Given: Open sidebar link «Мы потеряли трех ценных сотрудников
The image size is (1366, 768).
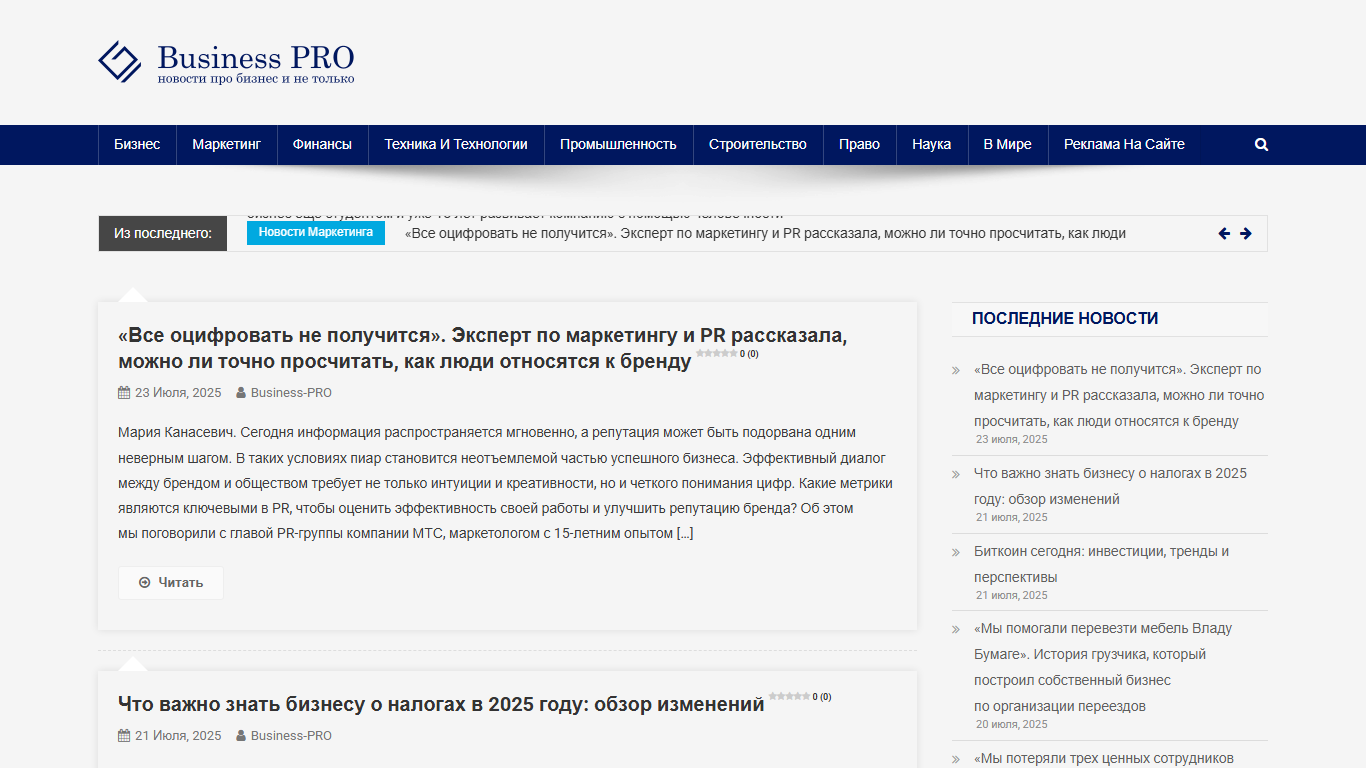Looking at the screenshot, I should [x=1104, y=758].
